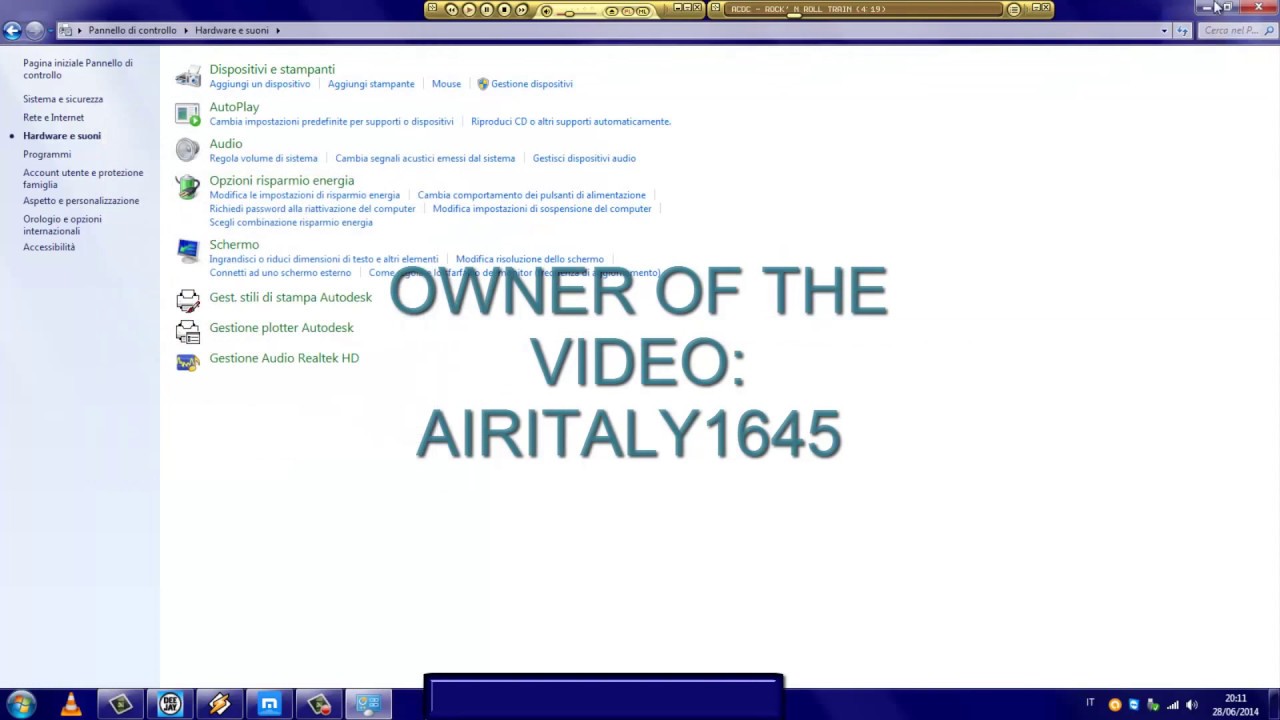The width and height of the screenshot is (1280, 720).
Task: Click Safely Remove Hardware tray icon
Action: pos(1153,705)
